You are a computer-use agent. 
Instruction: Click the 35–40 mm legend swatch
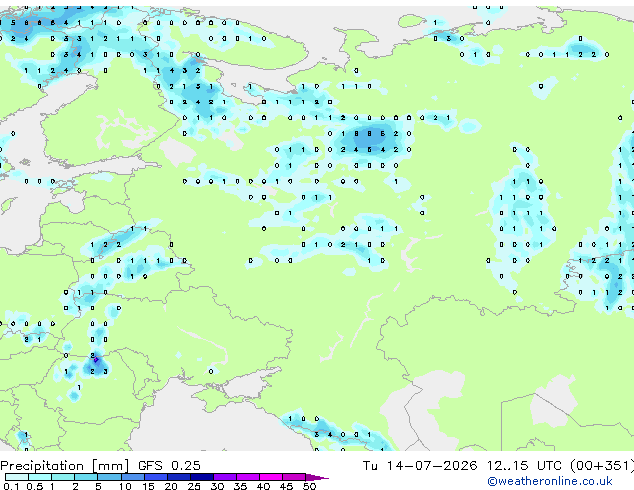248,477
